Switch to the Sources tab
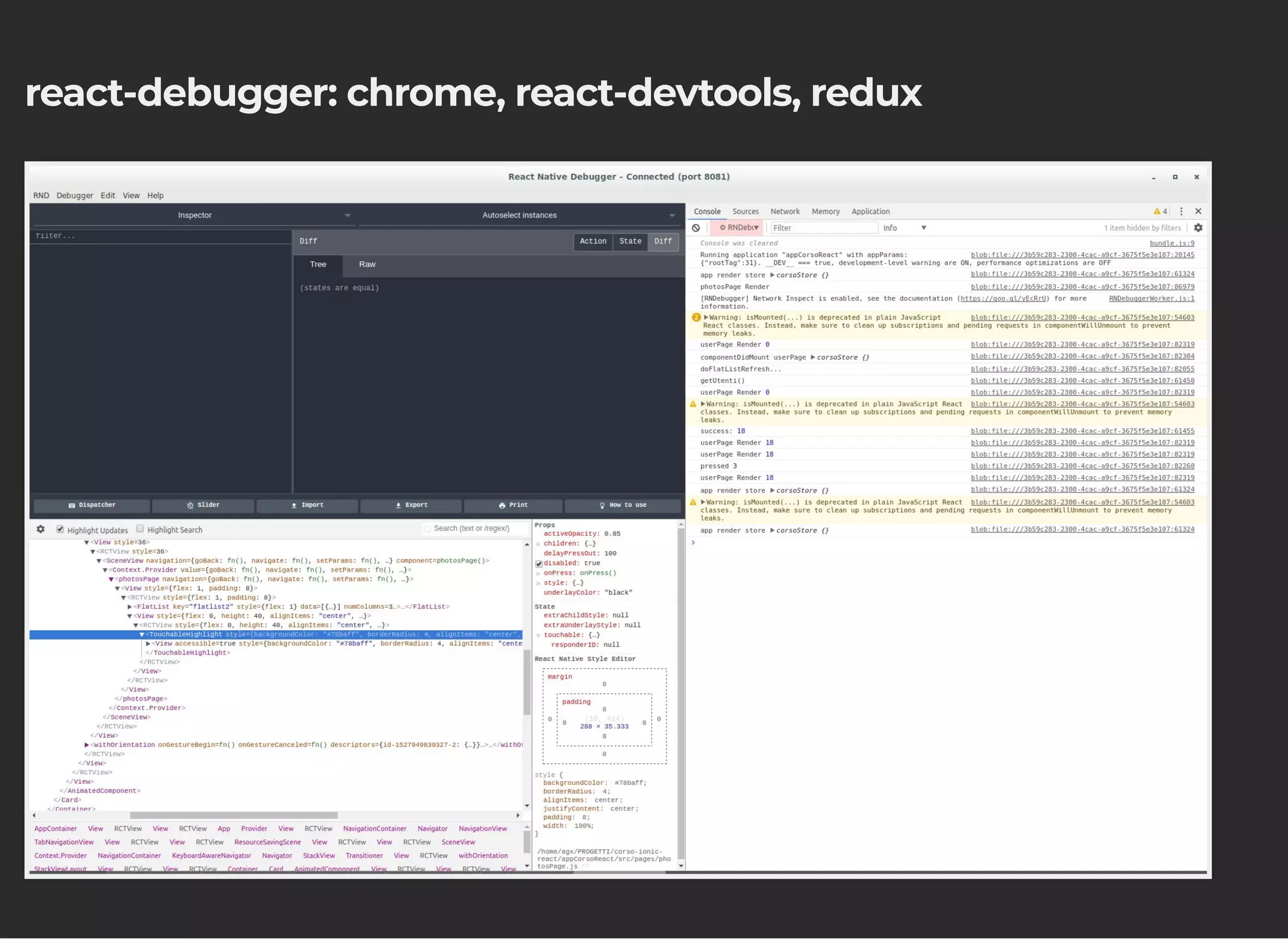 pyautogui.click(x=745, y=211)
